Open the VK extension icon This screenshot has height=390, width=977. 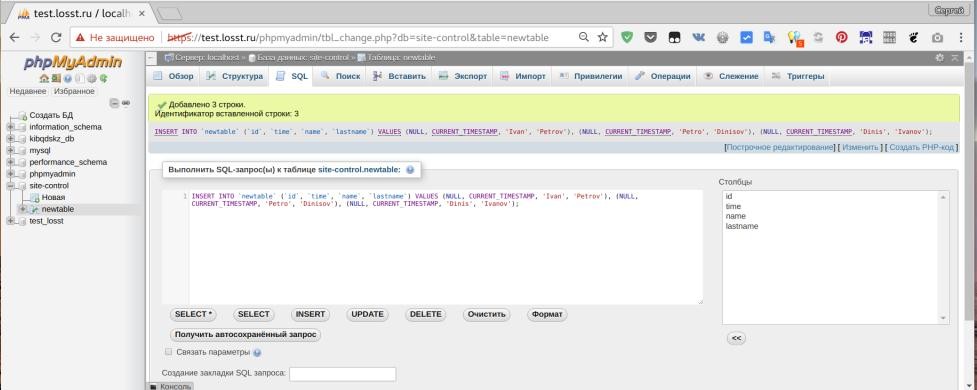[x=698, y=37]
